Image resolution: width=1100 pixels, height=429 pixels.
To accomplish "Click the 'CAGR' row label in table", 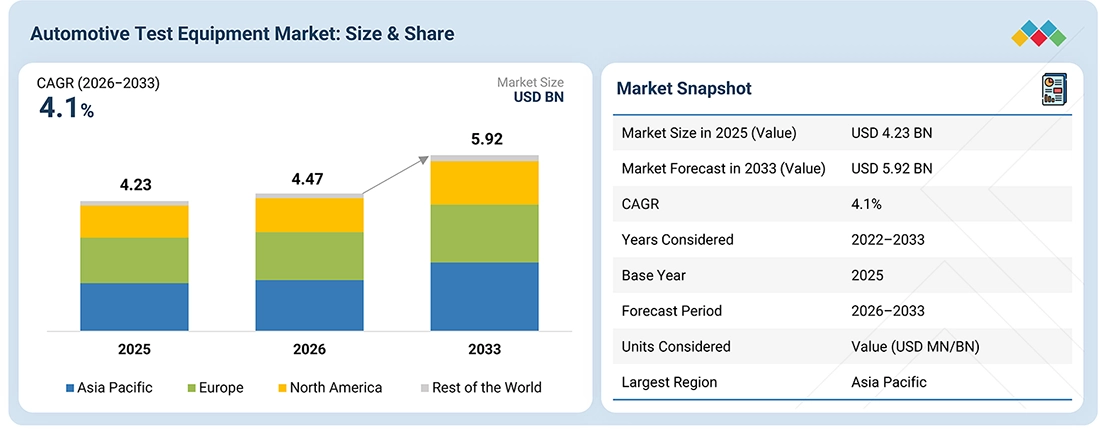I will [640, 204].
